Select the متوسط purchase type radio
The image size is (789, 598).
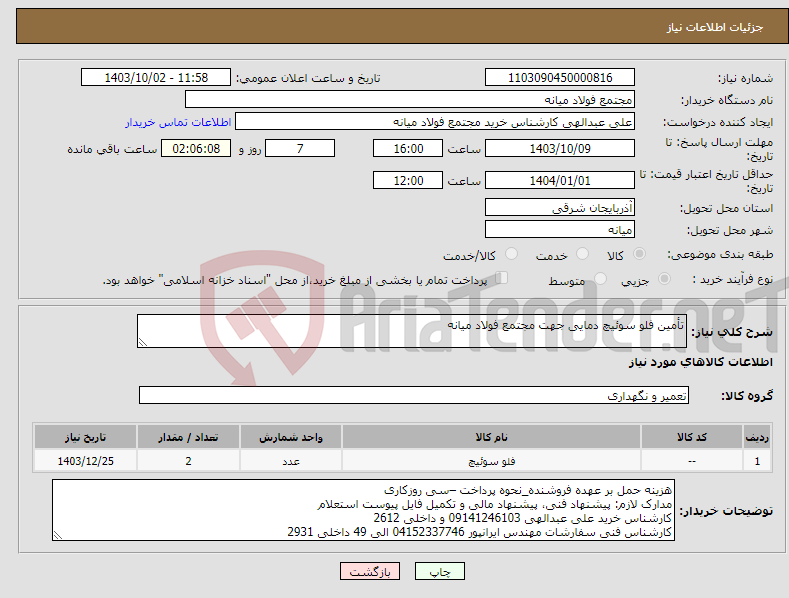(x=600, y=279)
